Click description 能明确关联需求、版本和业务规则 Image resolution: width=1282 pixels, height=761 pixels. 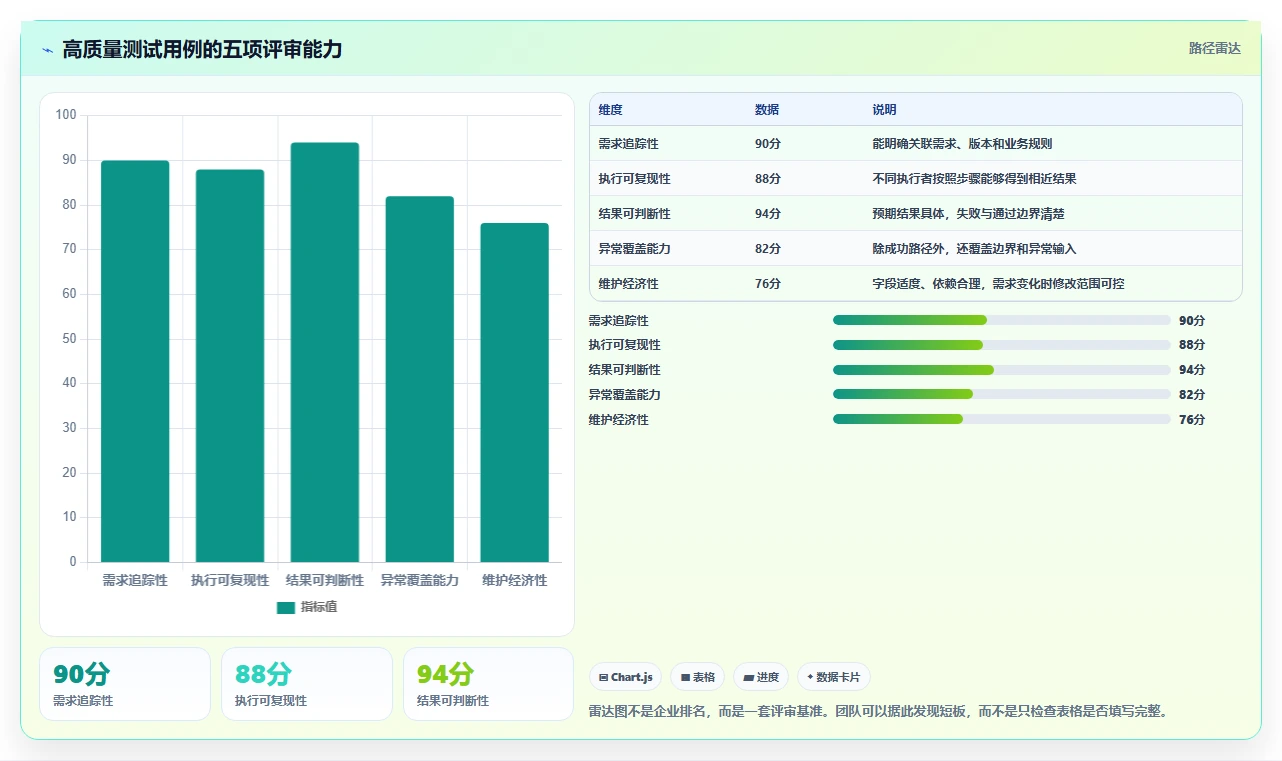[962, 144]
